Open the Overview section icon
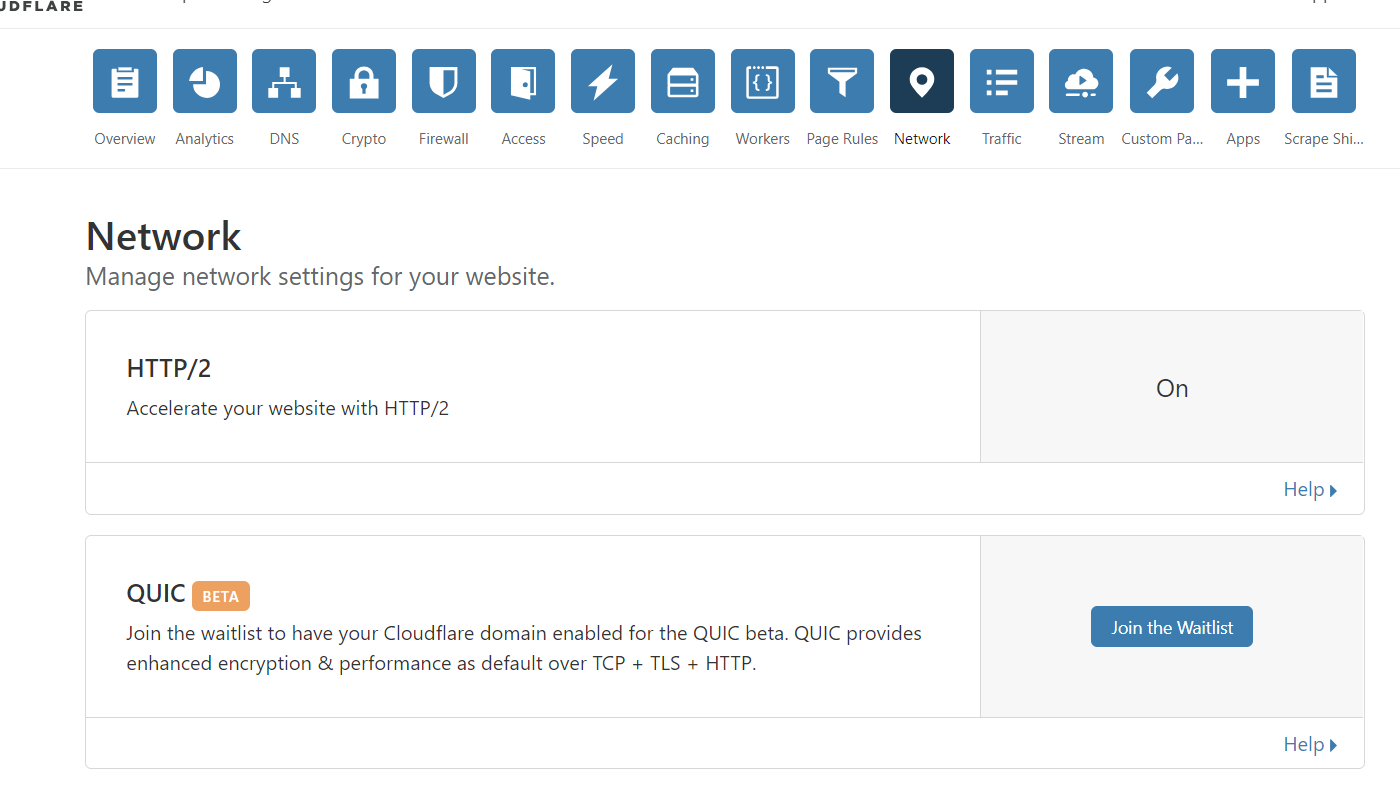 [x=125, y=81]
